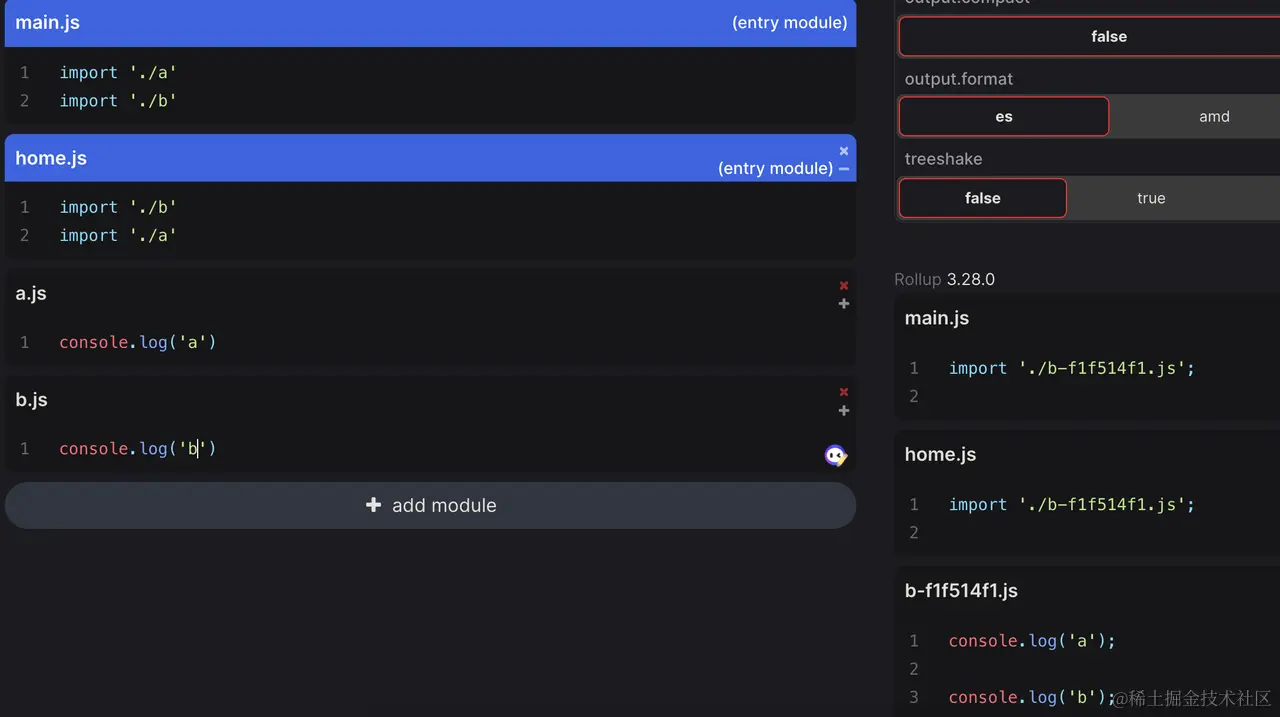Image resolution: width=1280 pixels, height=717 pixels.
Task: Click the plus icon on a.js module
Action: coord(844,304)
